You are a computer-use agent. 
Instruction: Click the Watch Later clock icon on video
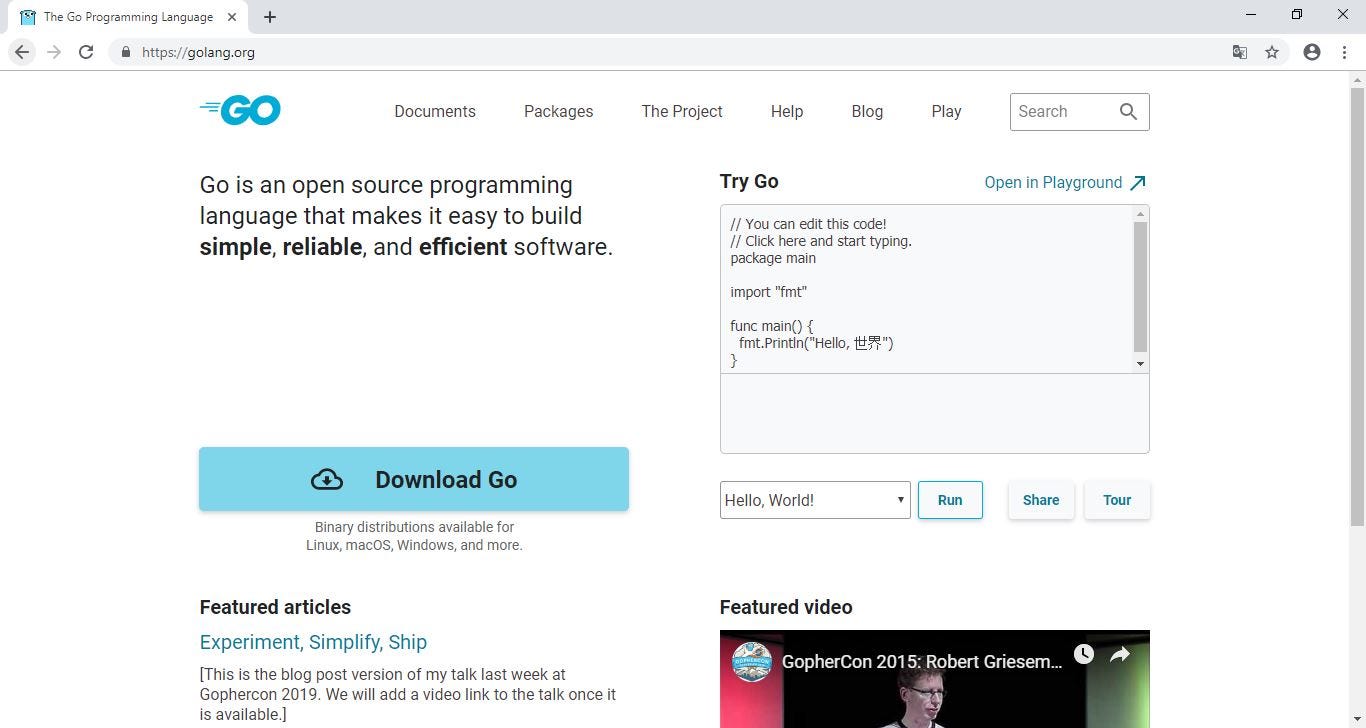pos(1083,653)
